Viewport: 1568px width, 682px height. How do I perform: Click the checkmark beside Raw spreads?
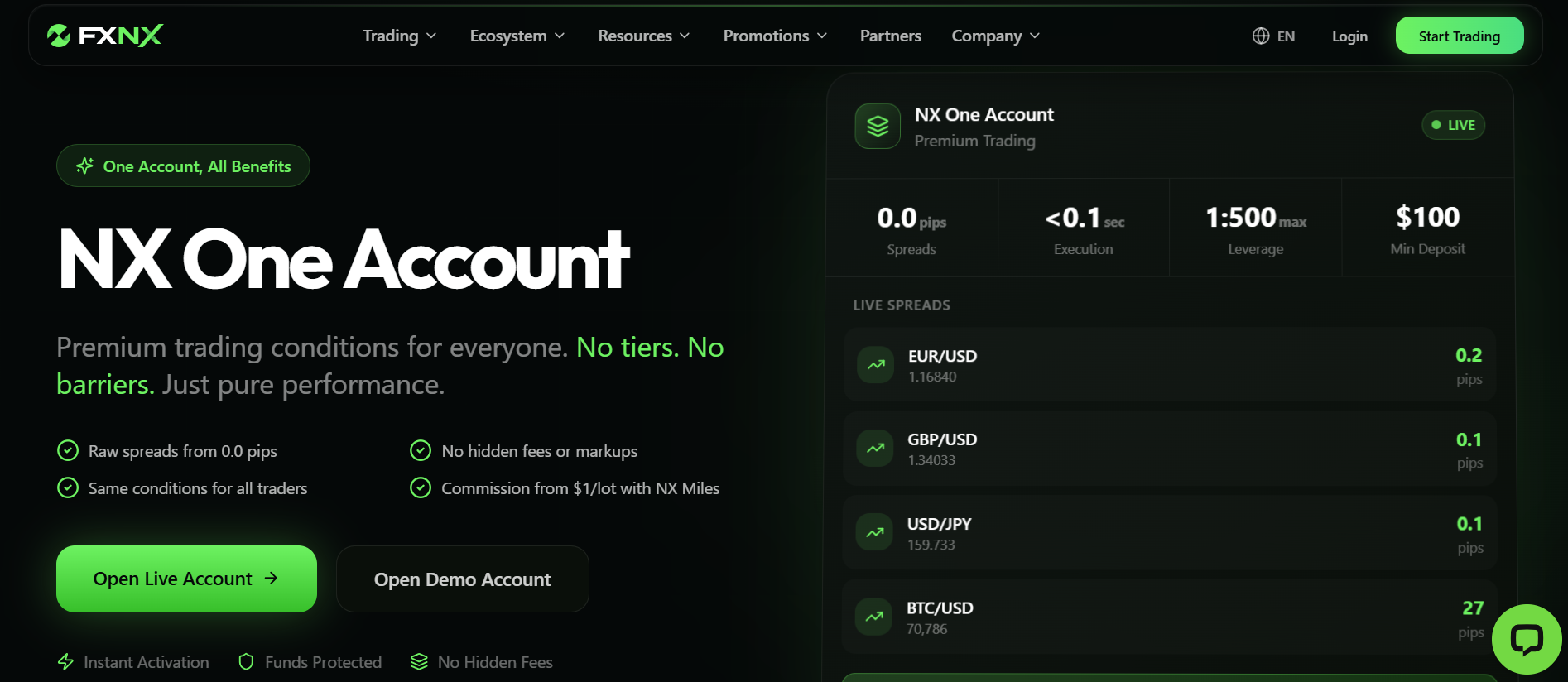click(68, 450)
